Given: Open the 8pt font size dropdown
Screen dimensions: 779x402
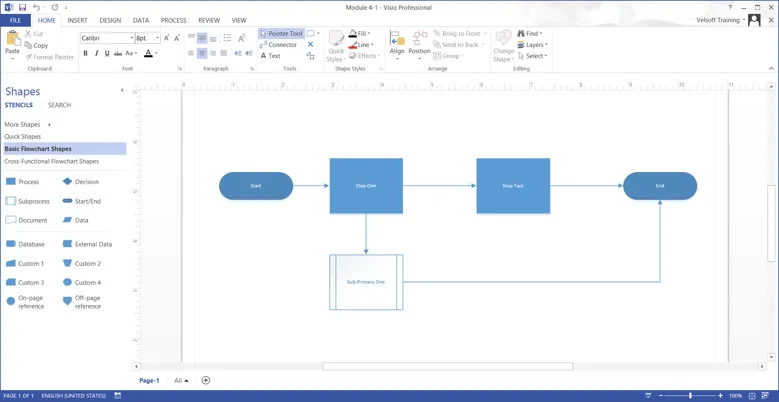Looking at the screenshot, I should [x=157, y=38].
